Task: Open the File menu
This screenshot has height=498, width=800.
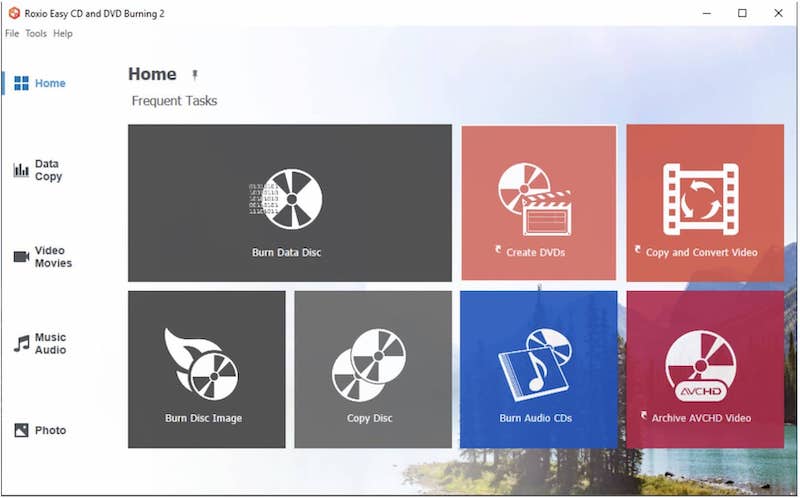Action: [12, 34]
